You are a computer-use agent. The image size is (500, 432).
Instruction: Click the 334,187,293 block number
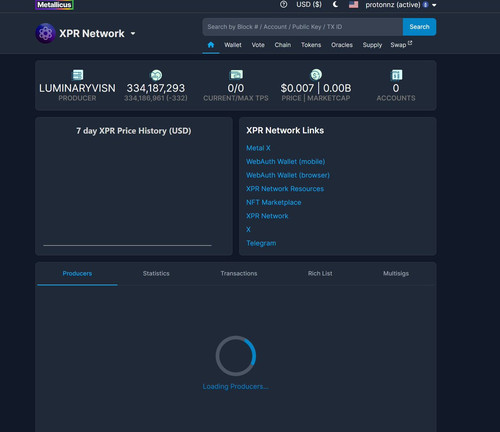(156, 88)
